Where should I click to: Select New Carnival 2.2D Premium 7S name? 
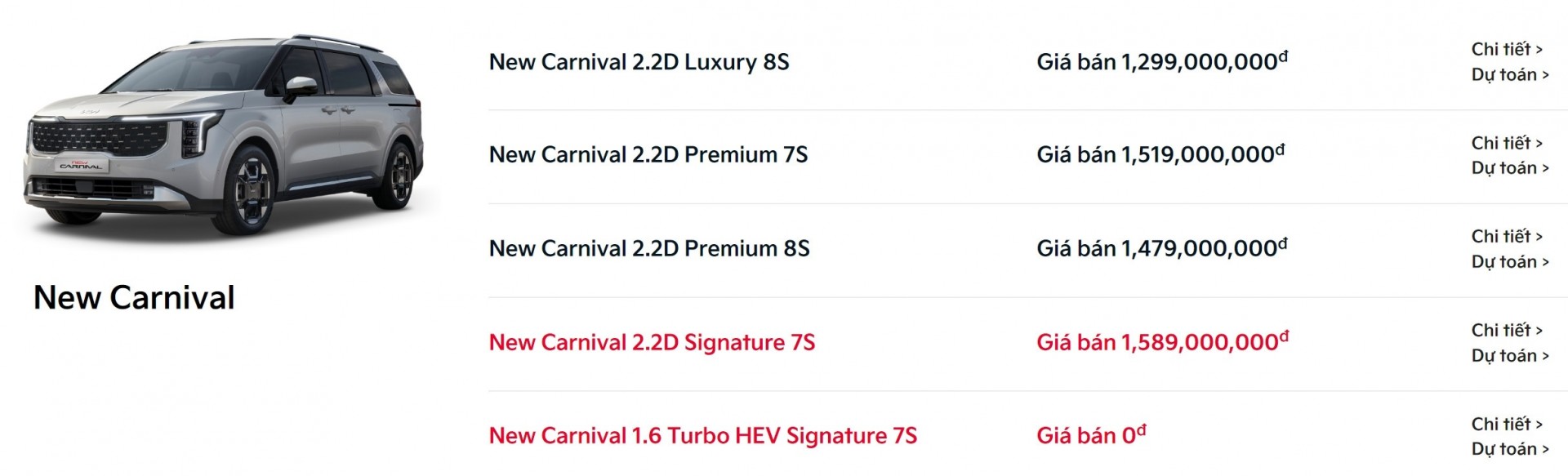point(648,154)
